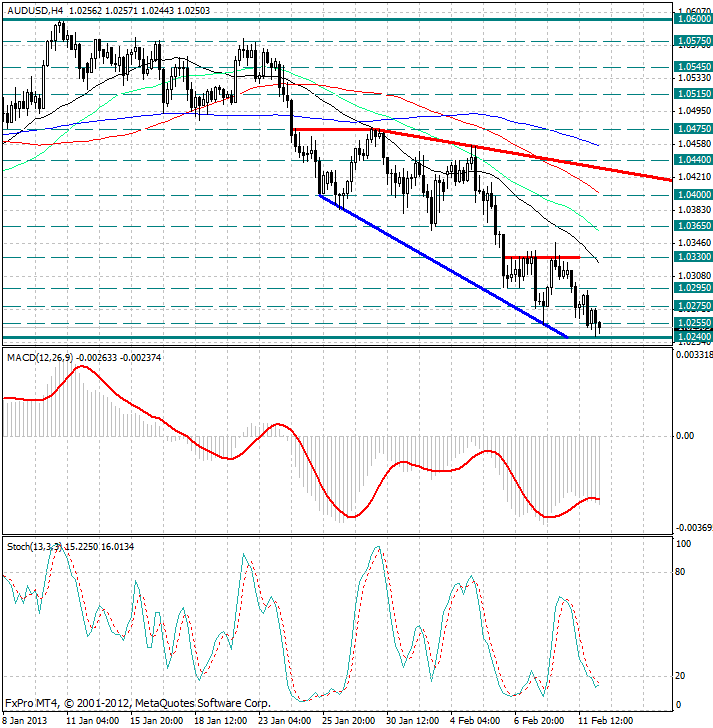Select the 1.03300 price level label
This screenshot has width=713, height=728.
(694, 257)
